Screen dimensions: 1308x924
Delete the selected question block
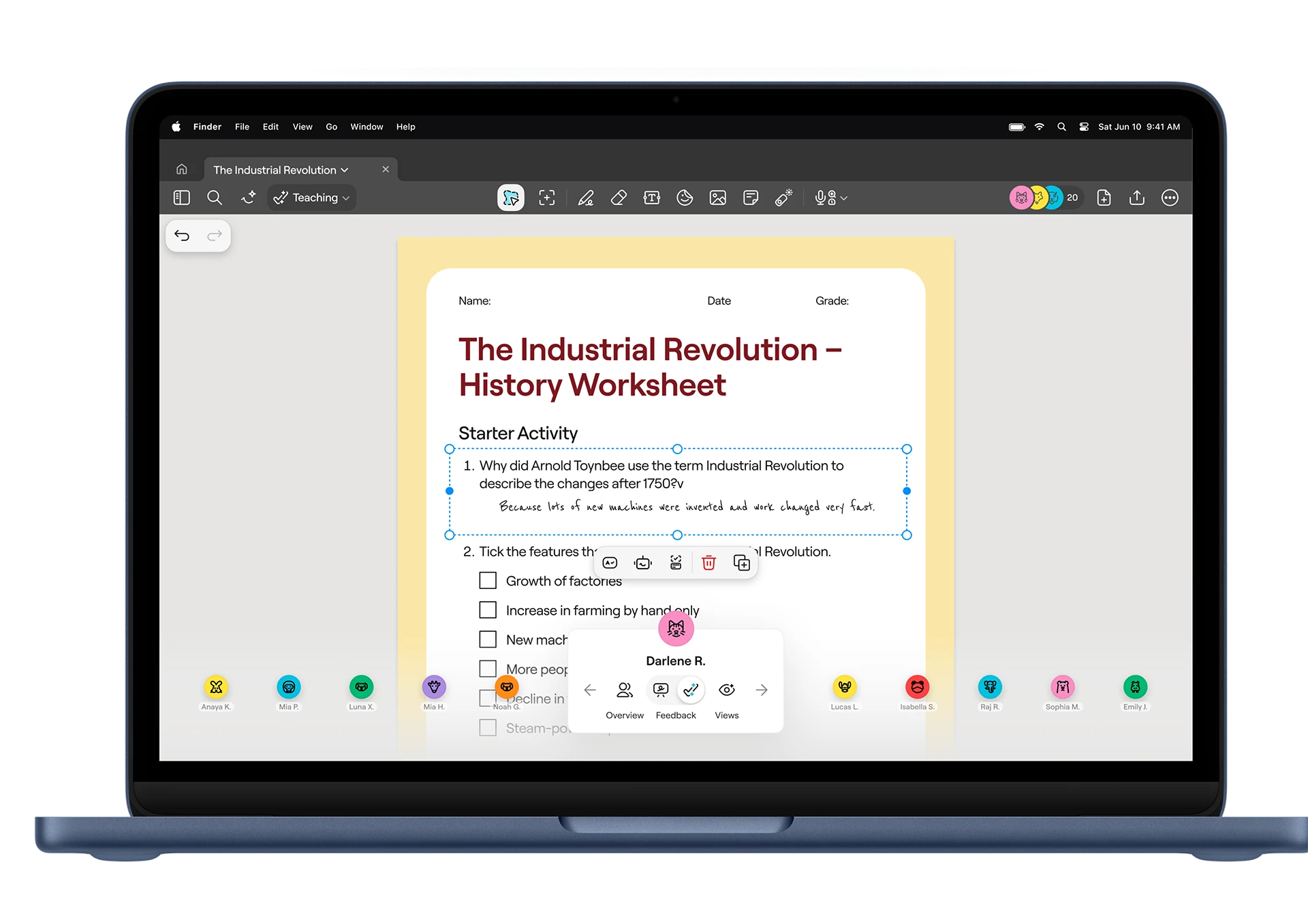point(708,562)
